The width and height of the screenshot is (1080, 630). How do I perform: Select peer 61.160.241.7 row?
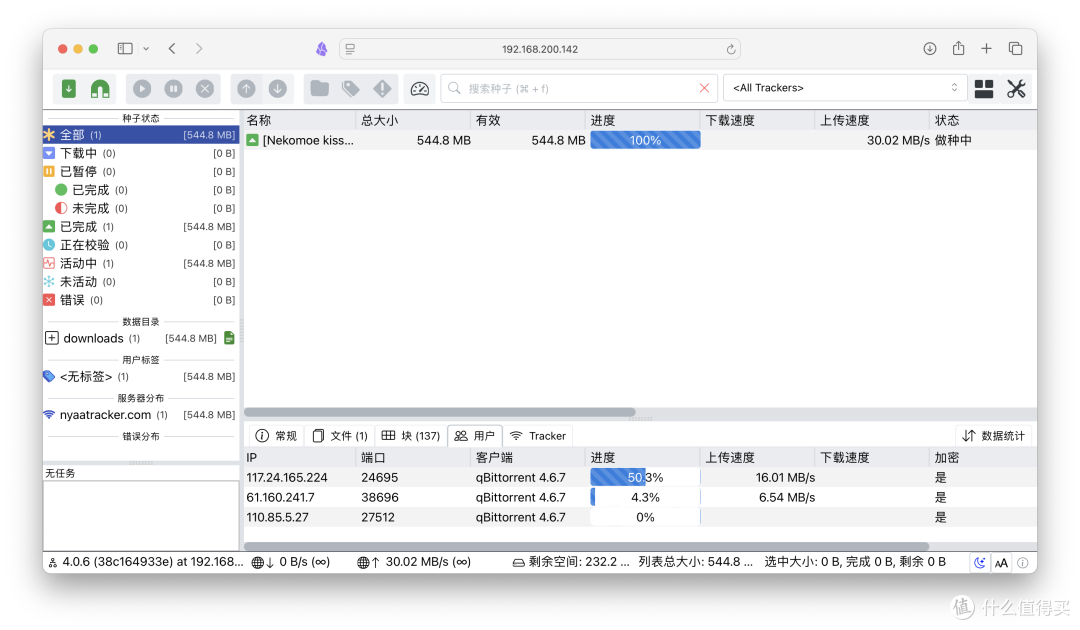click(x=640, y=497)
